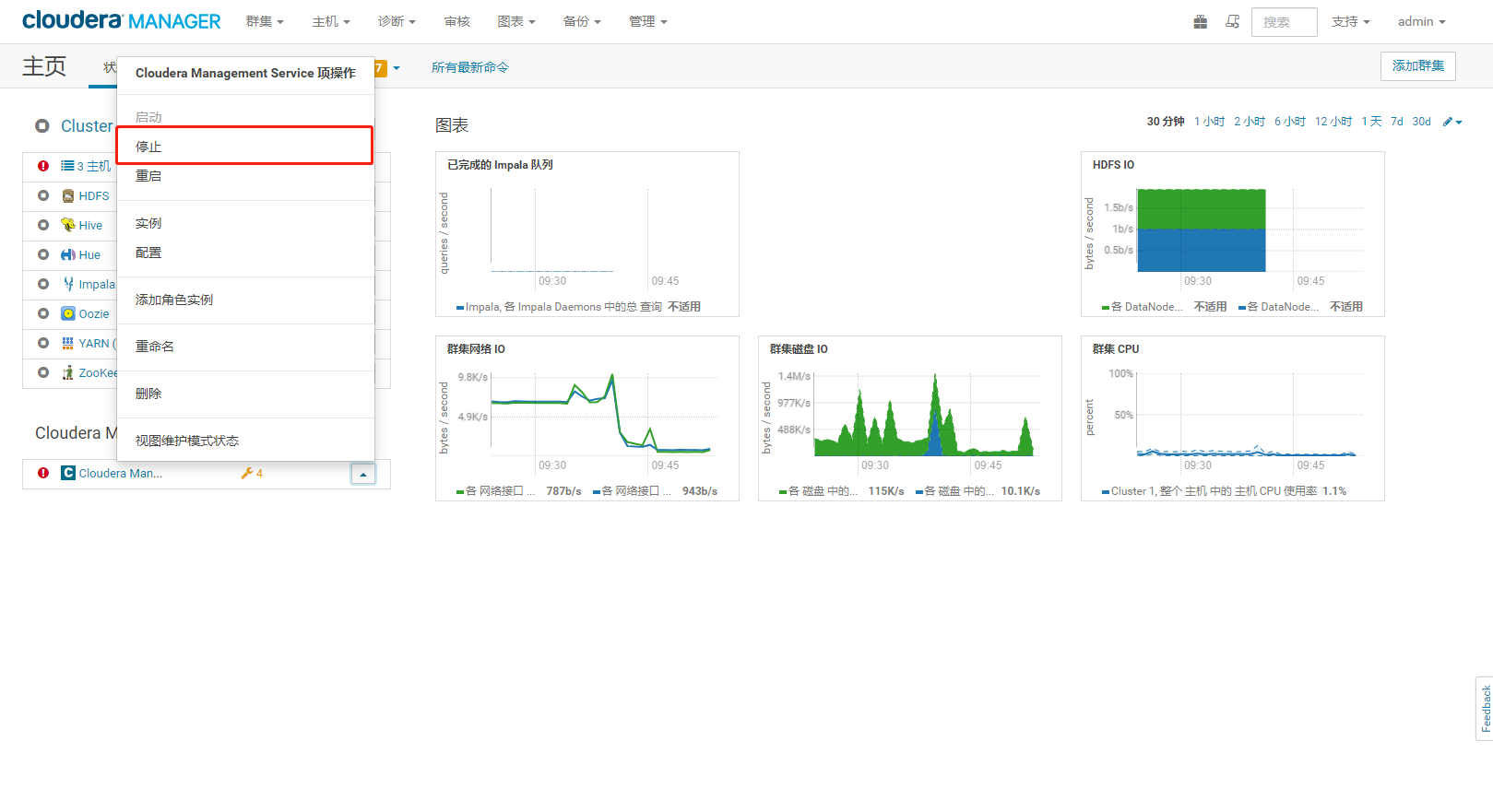Image resolution: width=1493 pixels, height=812 pixels.
Task: Click the status circle beside HDFS
Action: click(x=43, y=195)
